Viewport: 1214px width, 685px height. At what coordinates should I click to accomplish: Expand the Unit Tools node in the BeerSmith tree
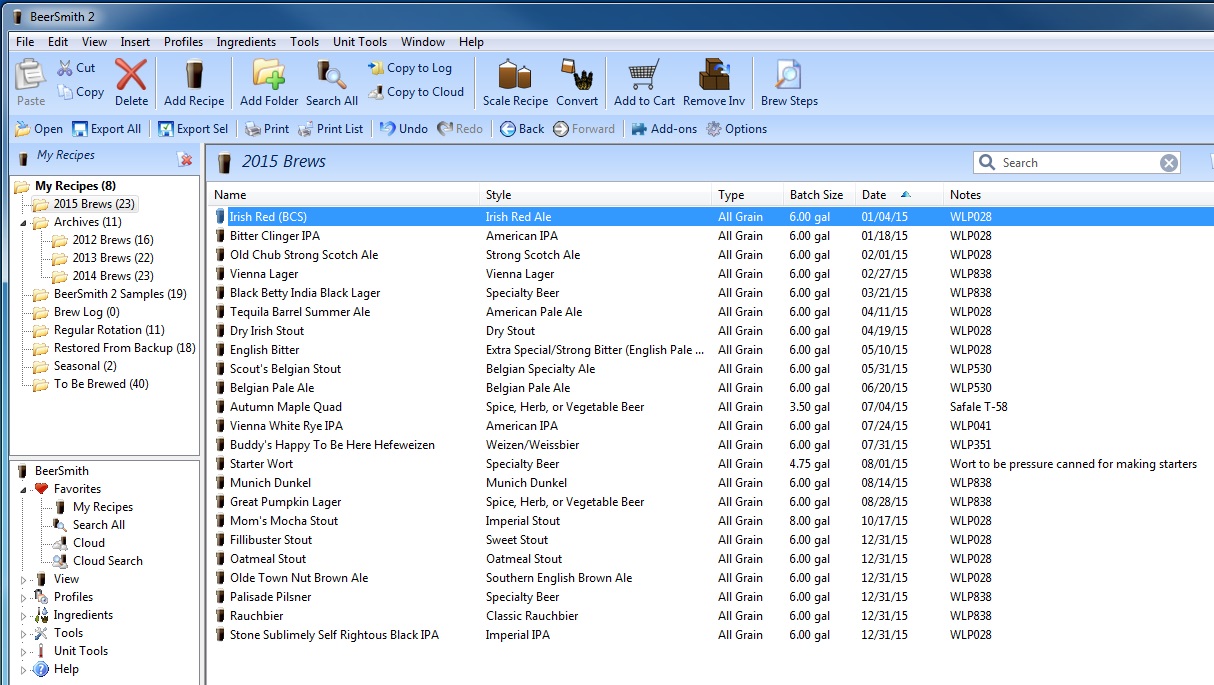click(23, 651)
